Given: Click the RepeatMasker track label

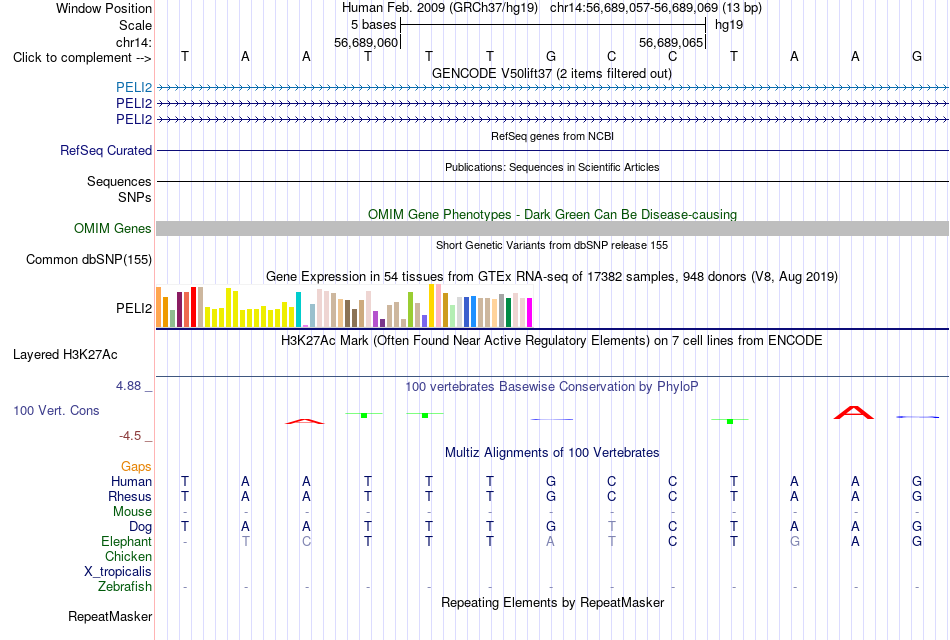Looking at the screenshot, I should [x=110, y=616].
